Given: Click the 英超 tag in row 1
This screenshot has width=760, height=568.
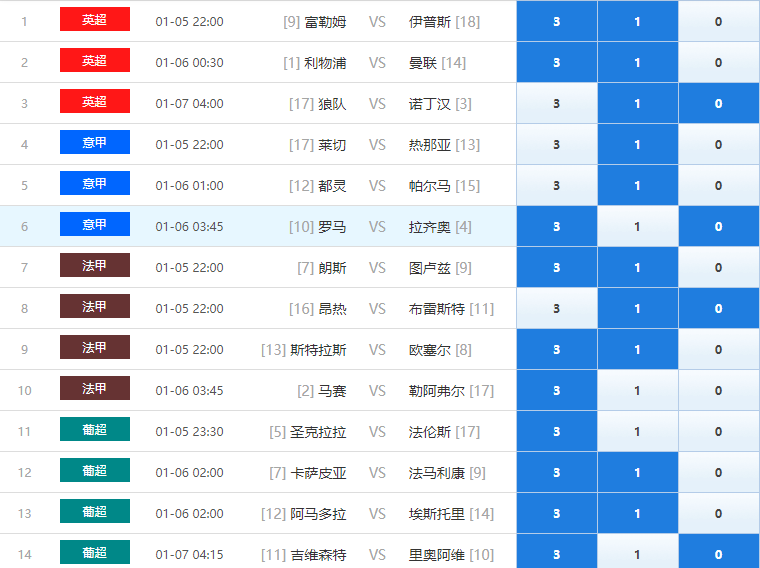Looking at the screenshot, I should [95, 19].
